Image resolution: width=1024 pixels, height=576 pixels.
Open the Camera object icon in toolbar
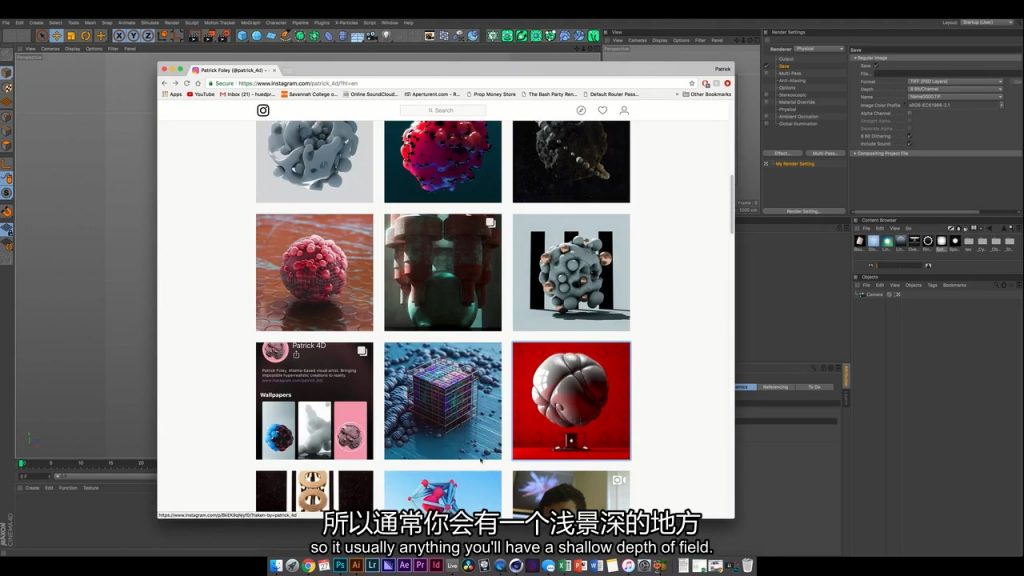coord(372,36)
